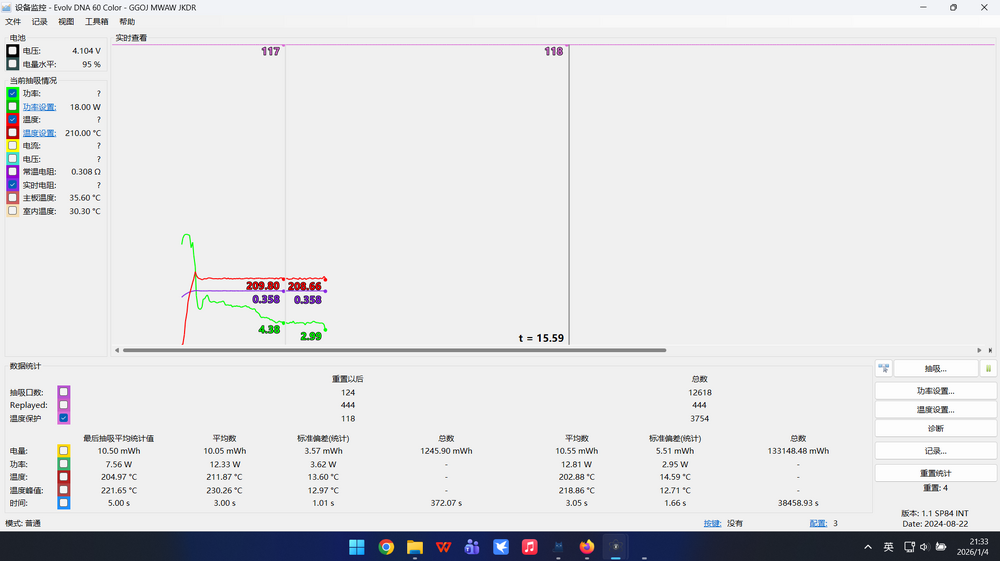Click the green pause icon button
The image size is (1000, 561).
point(988,368)
